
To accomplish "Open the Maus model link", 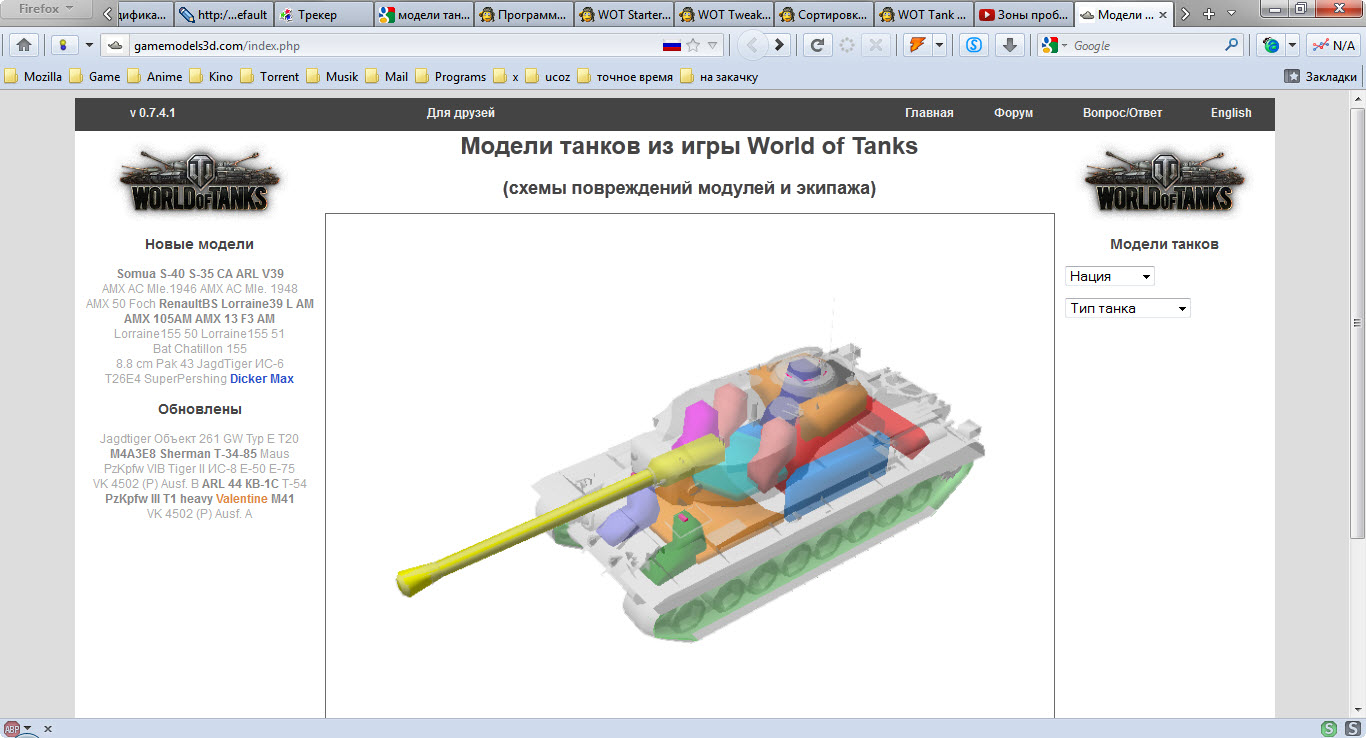I will (274, 453).
